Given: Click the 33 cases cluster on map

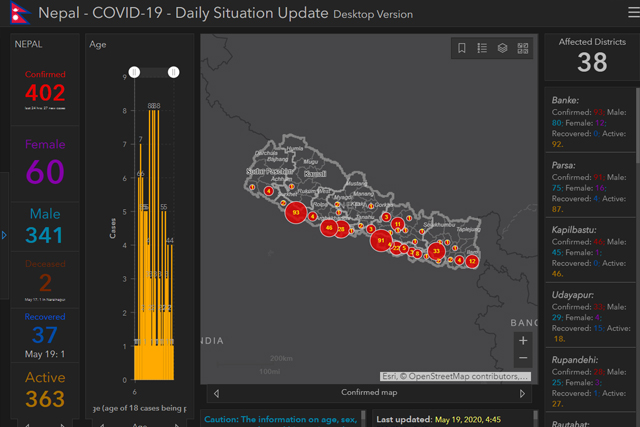Looking at the screenshot, I should click(436, 251).
